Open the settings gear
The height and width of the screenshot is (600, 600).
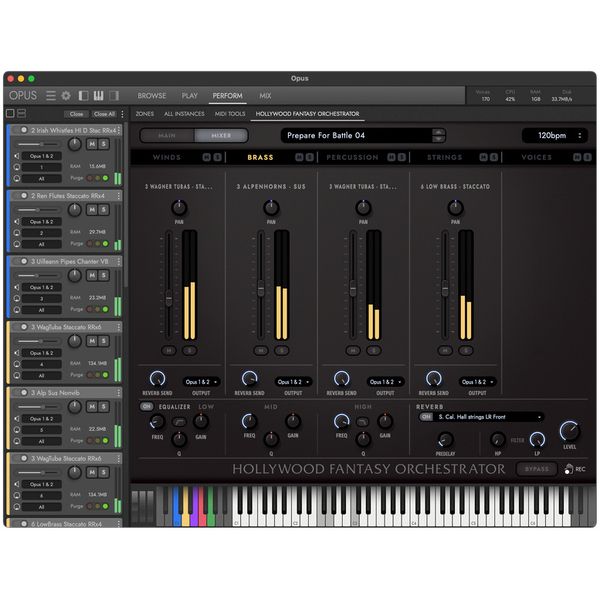pos(66,96)
